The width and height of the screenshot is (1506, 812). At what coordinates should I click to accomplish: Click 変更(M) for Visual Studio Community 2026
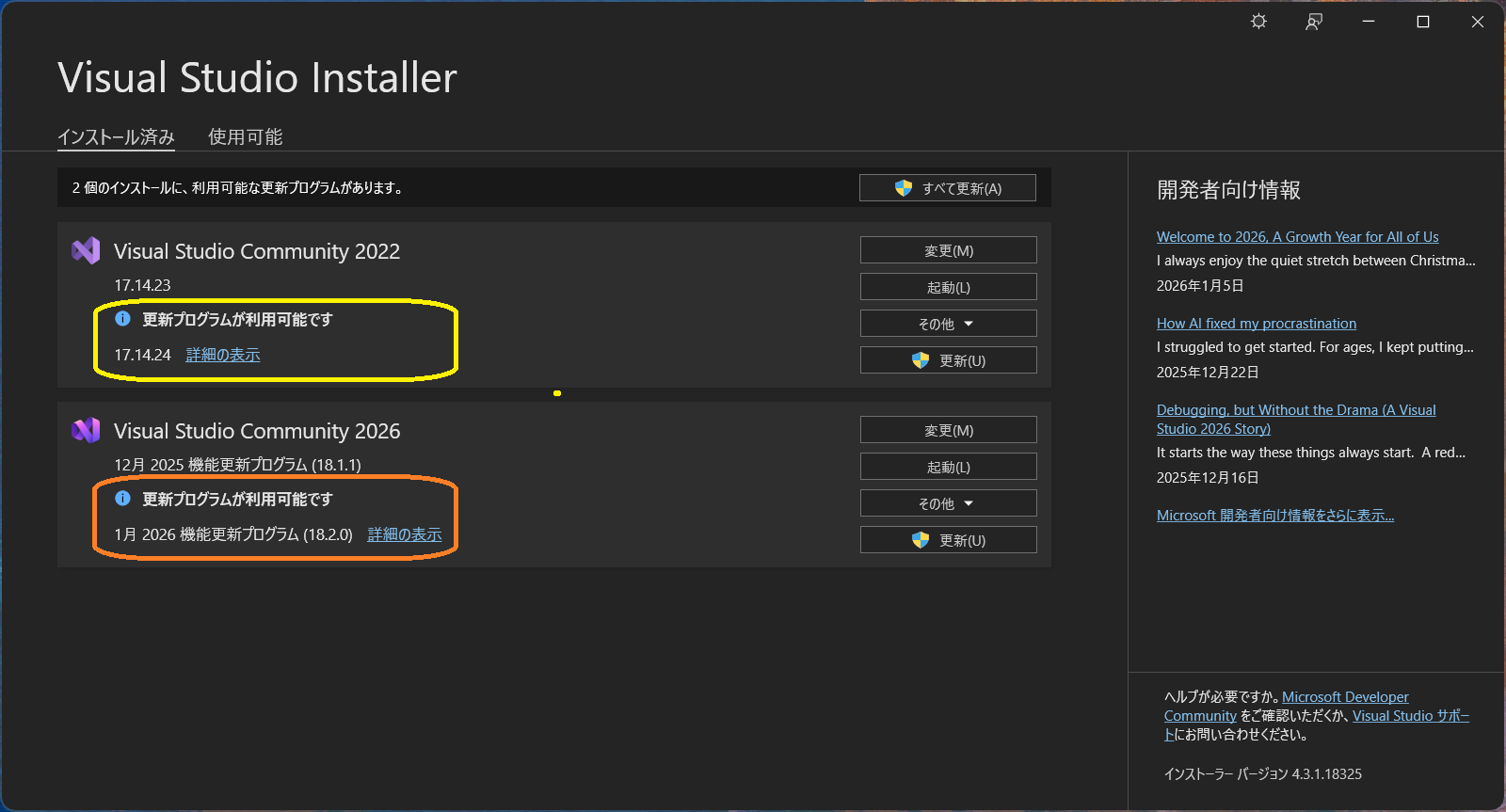[x=949, y=430]
